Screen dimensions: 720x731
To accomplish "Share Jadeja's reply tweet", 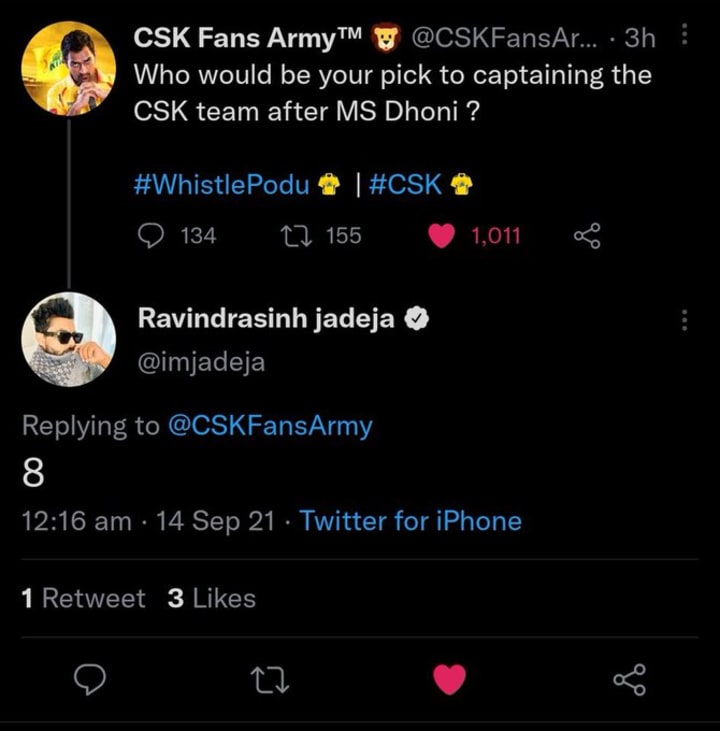I will [x=629, y=680].
